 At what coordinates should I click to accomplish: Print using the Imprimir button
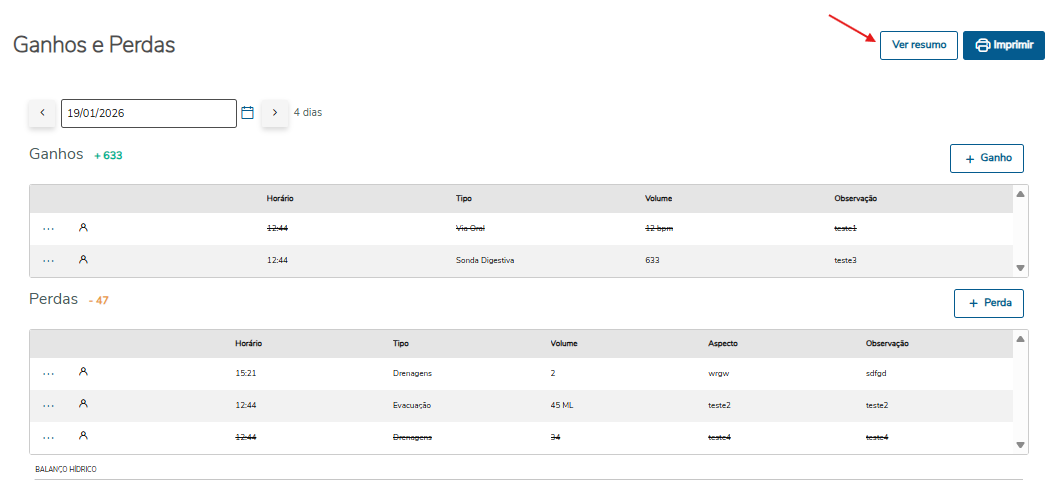click(x=1003, y=45)
